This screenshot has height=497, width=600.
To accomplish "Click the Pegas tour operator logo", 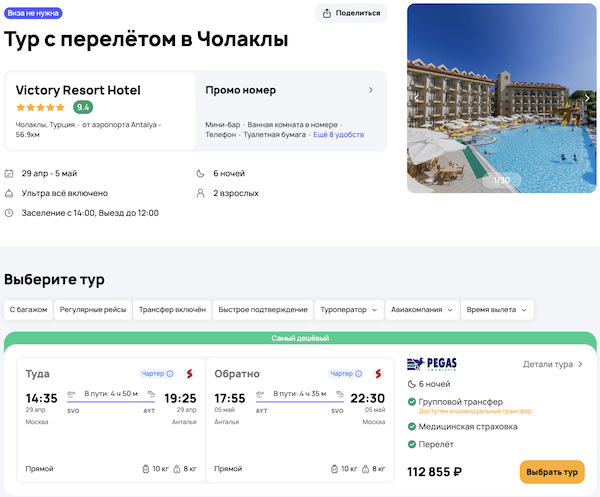I will (433, 365).
